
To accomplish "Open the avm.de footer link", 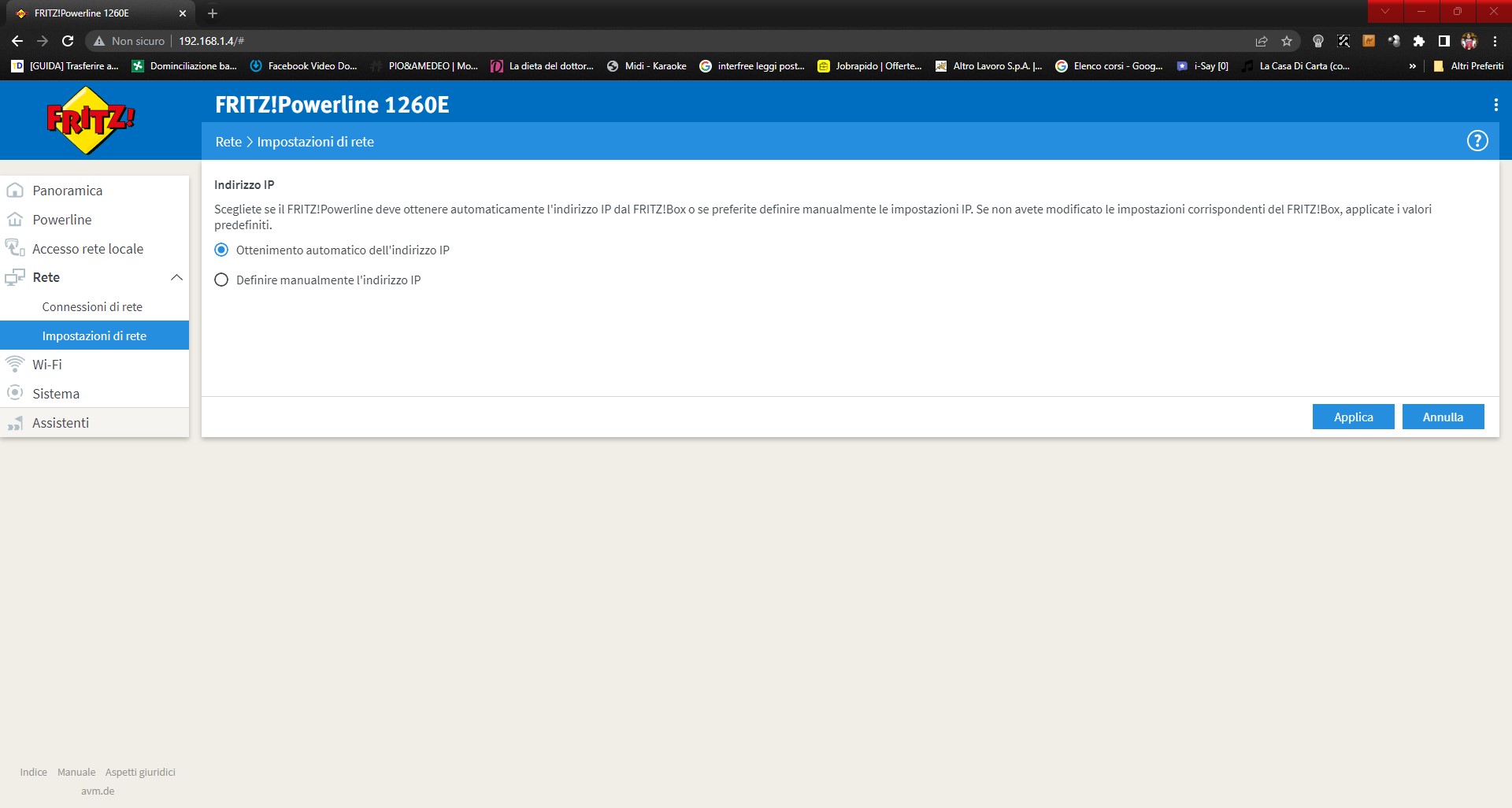I will tap(98, 791).
